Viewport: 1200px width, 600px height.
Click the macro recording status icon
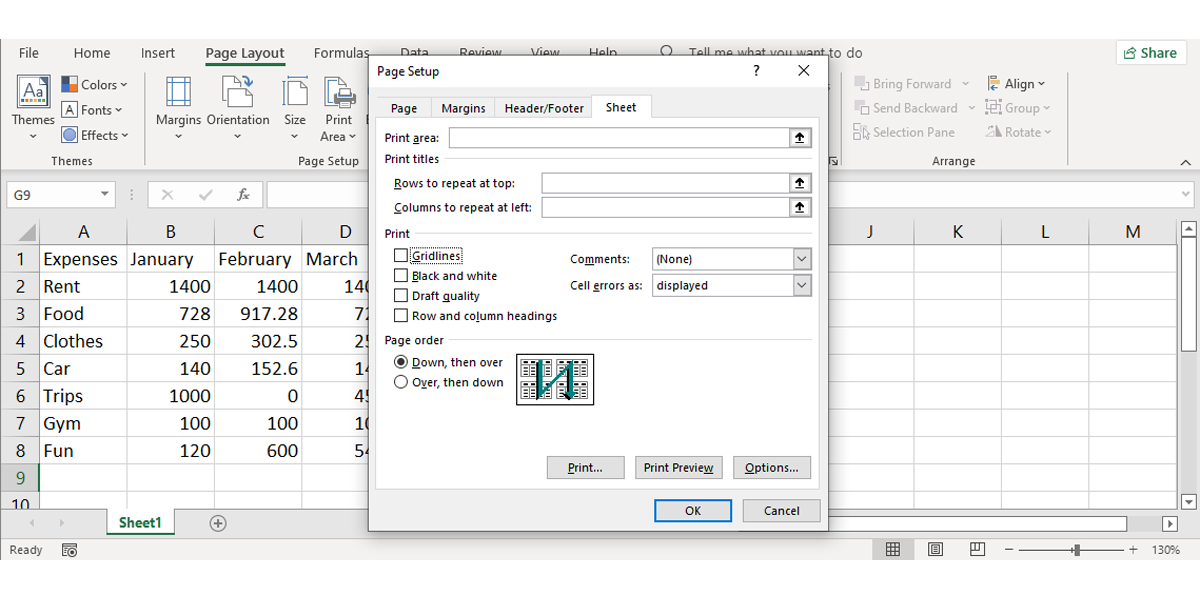pyautogui.click(x=69, y=550)
